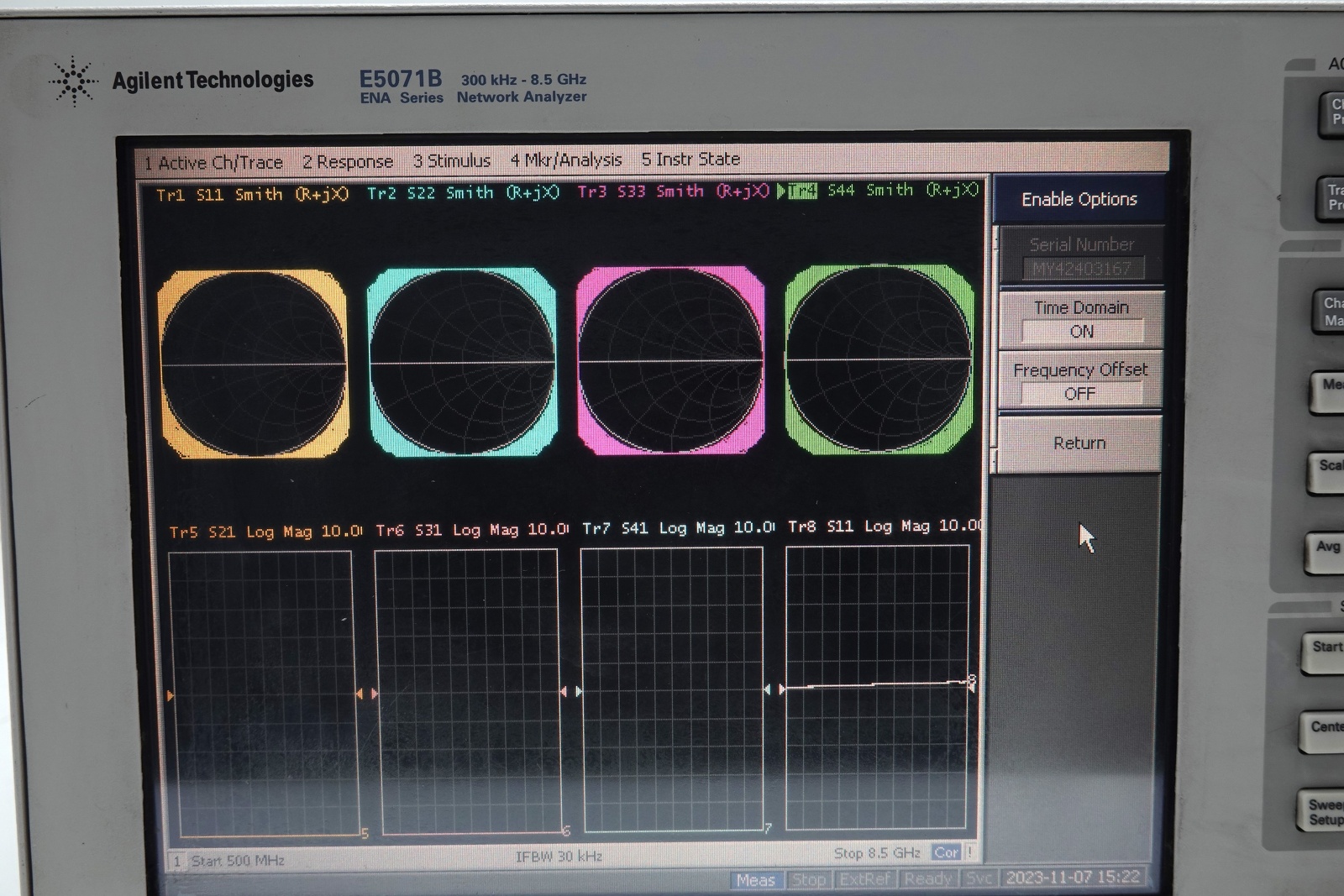Click the Start 500 MHz status entry
Screen dimensions: 1344x896
tap(238, 861)
